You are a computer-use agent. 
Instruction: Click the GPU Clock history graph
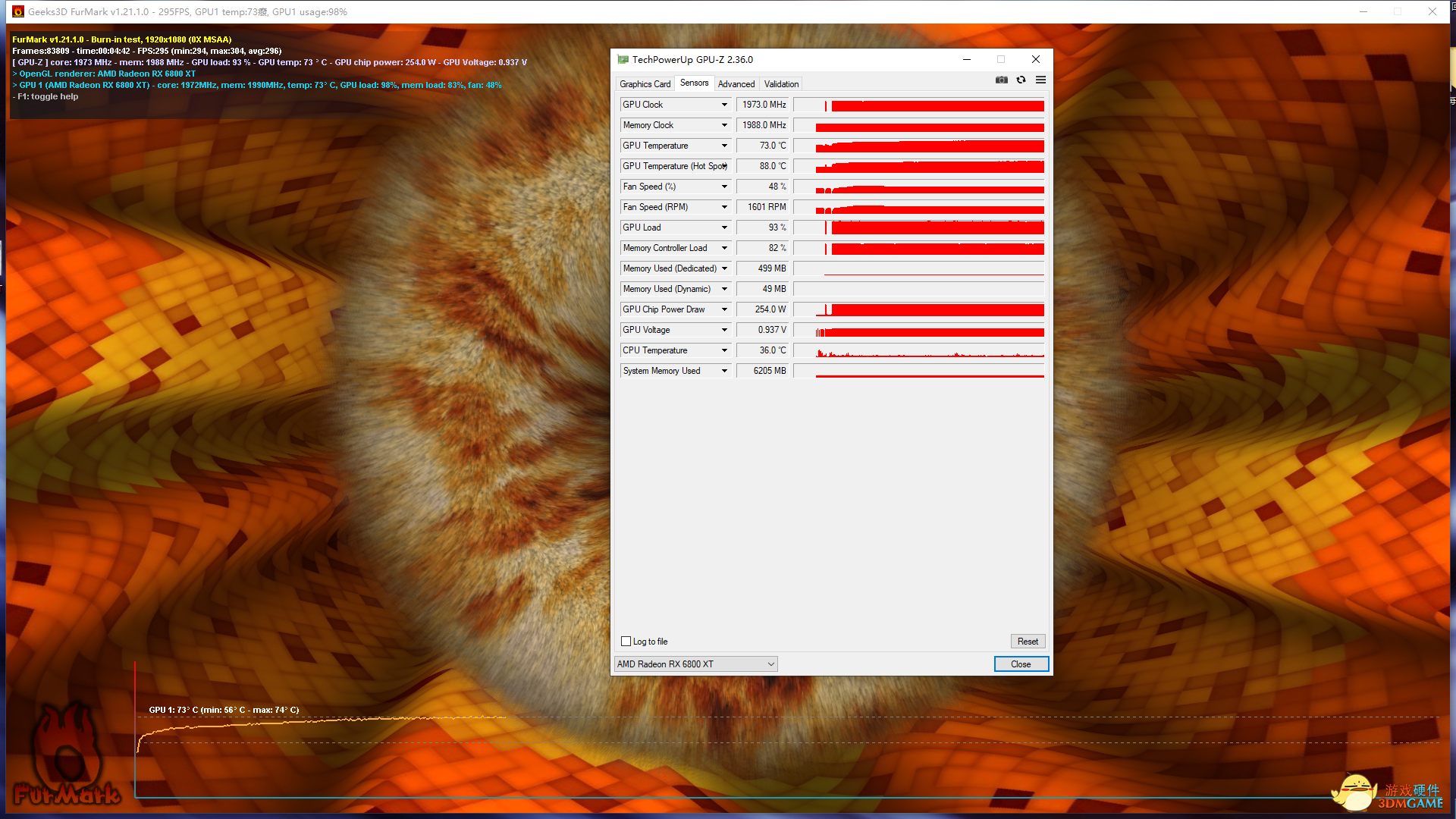click(919, 105)
